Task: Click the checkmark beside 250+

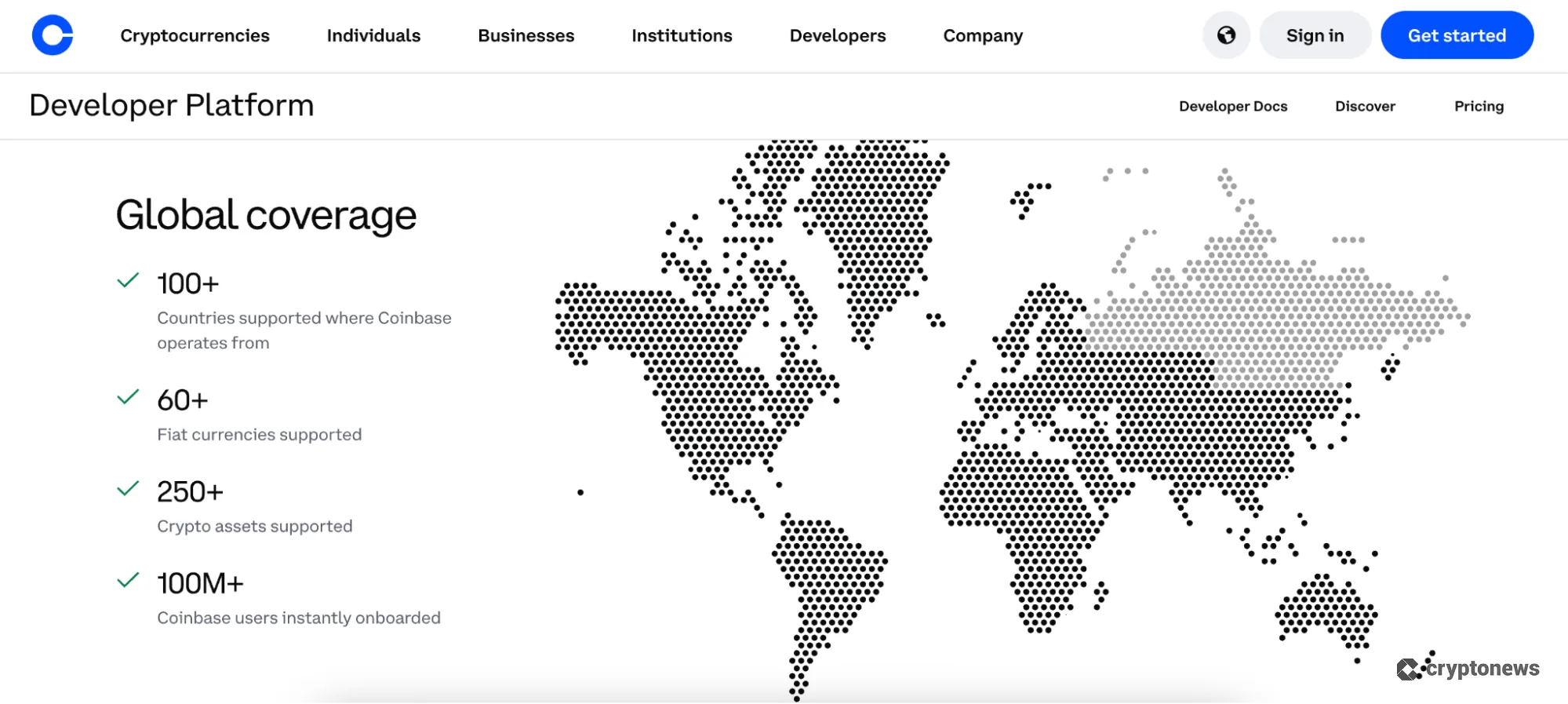Action: click(x=128, y=489)
